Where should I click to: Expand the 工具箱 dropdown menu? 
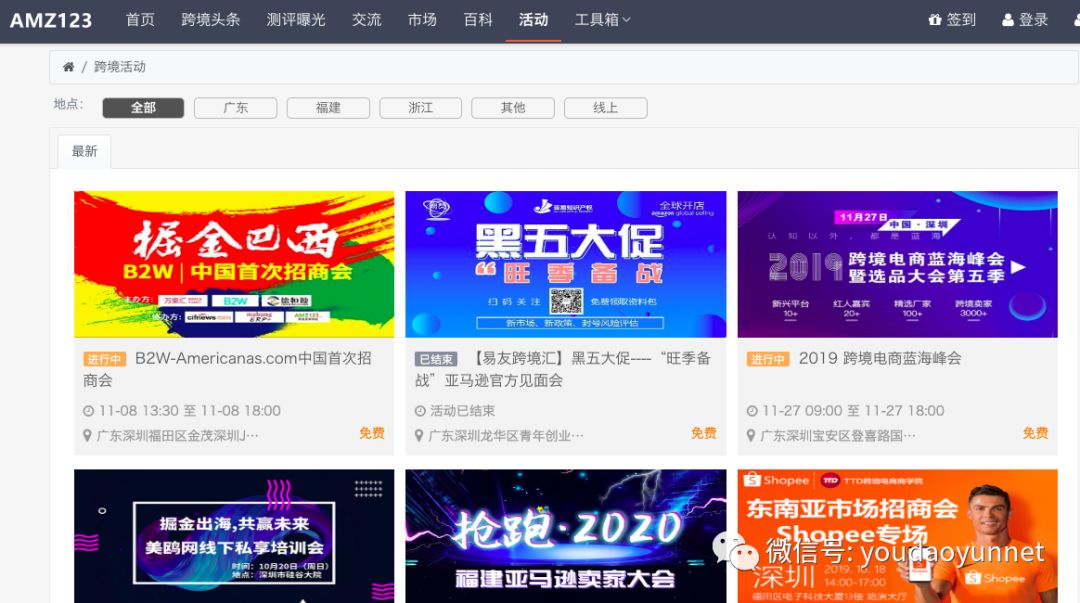tap(603, 20)
